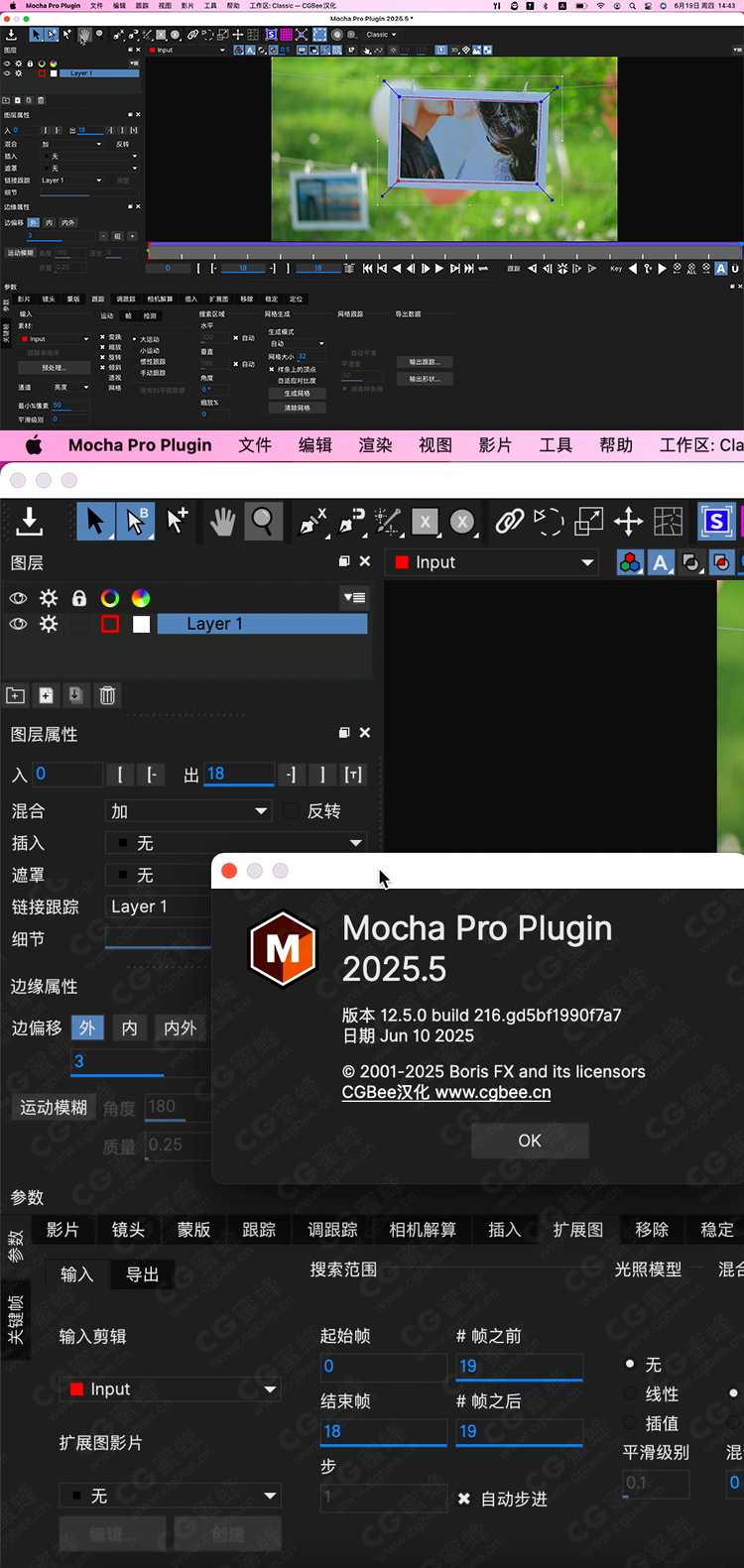Toggle the all-layers eye icon in header
This screenshot has height=1568, width=744.
coord(18,598)
